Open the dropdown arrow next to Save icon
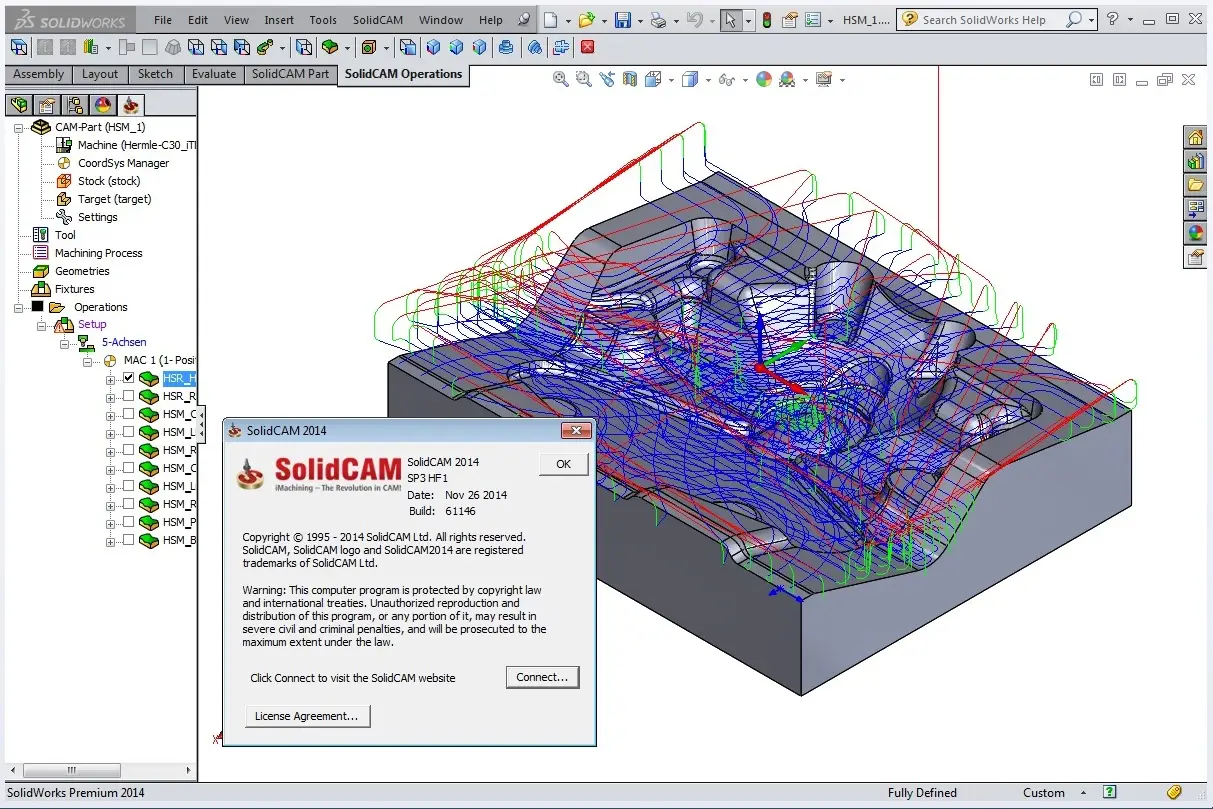Image resolution: width=1213 pixels, height=809 pixels. 639,20
